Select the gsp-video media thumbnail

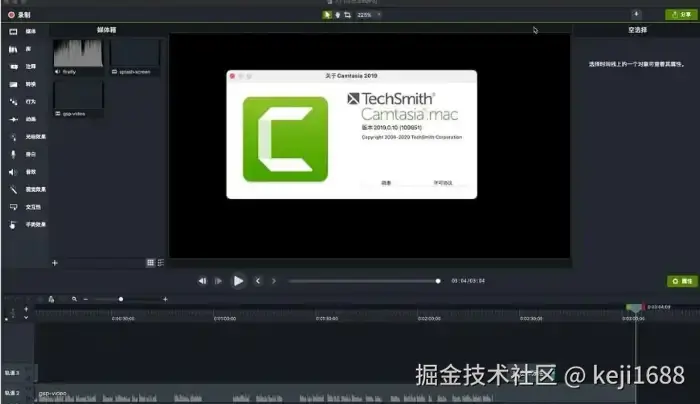pyautogui.click(x=78, y=96)
